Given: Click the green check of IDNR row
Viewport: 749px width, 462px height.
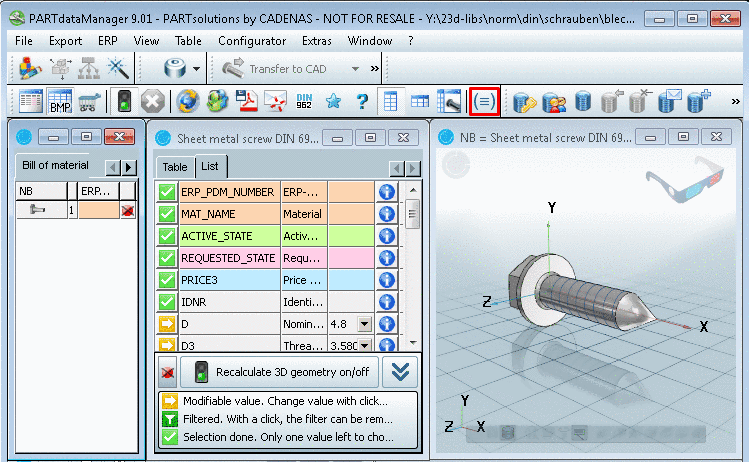Looking at the screenshot, I should tap(167, 301).
